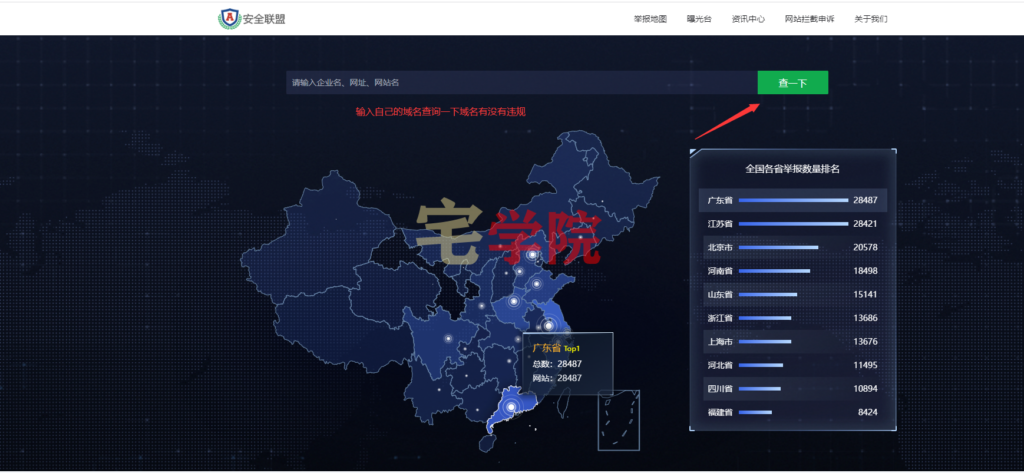Open 网站拦截申诉 navigation link
This screenshot has width=1024, height=473.
tap(809, 19)
